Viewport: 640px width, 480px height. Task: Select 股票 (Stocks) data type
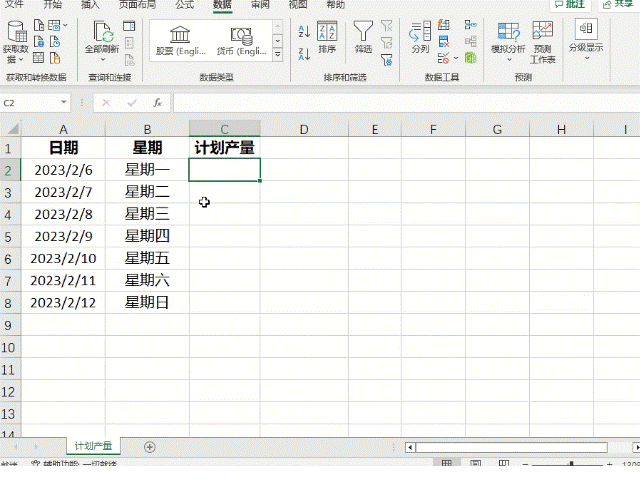point(180,41)
